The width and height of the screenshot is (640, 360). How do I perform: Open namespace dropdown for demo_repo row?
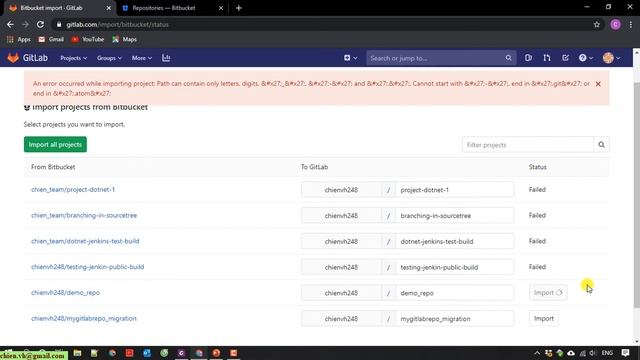pos(341,293)
